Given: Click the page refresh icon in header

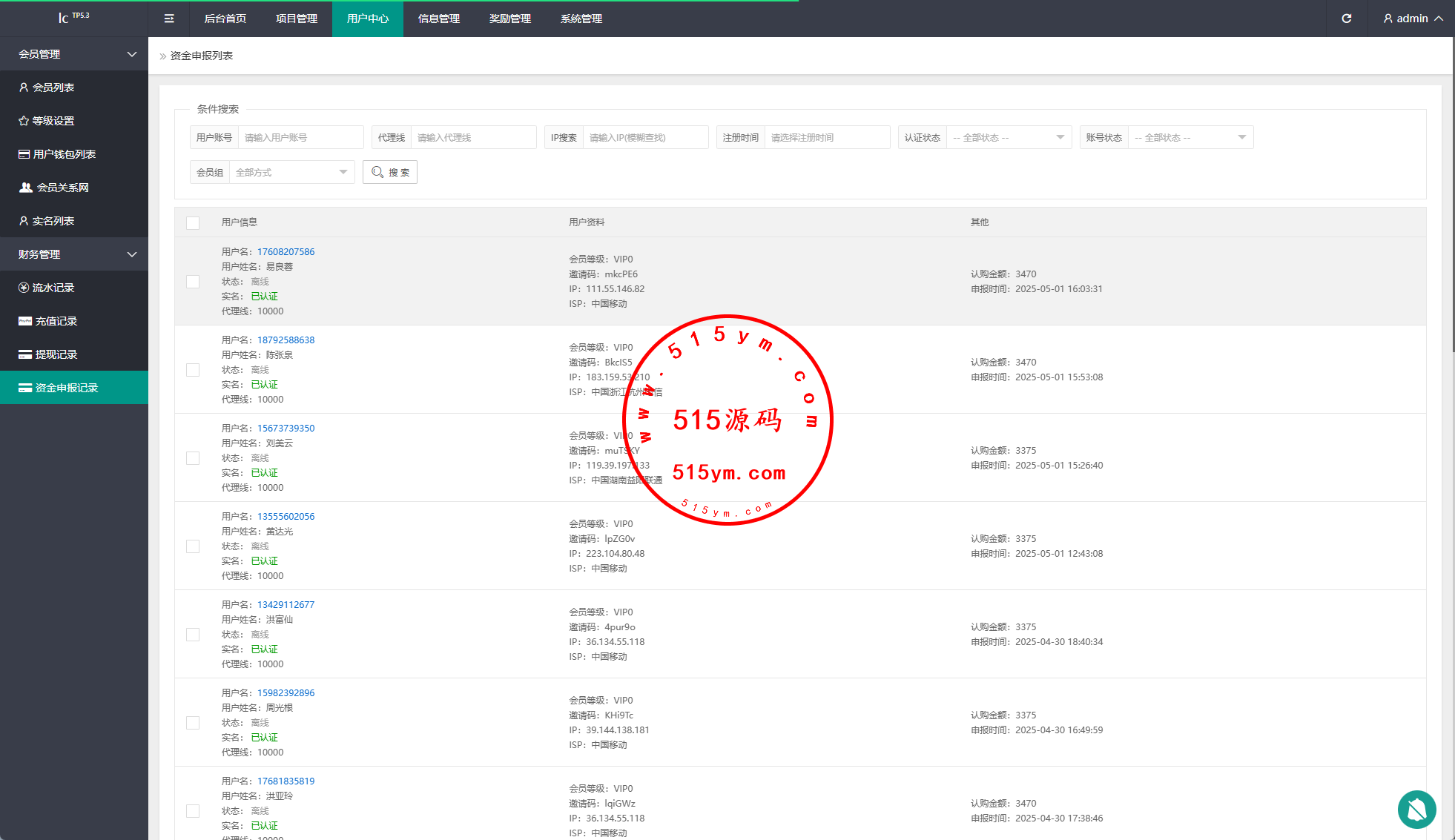Looking at the screenshot, I should coord(1346,19).
